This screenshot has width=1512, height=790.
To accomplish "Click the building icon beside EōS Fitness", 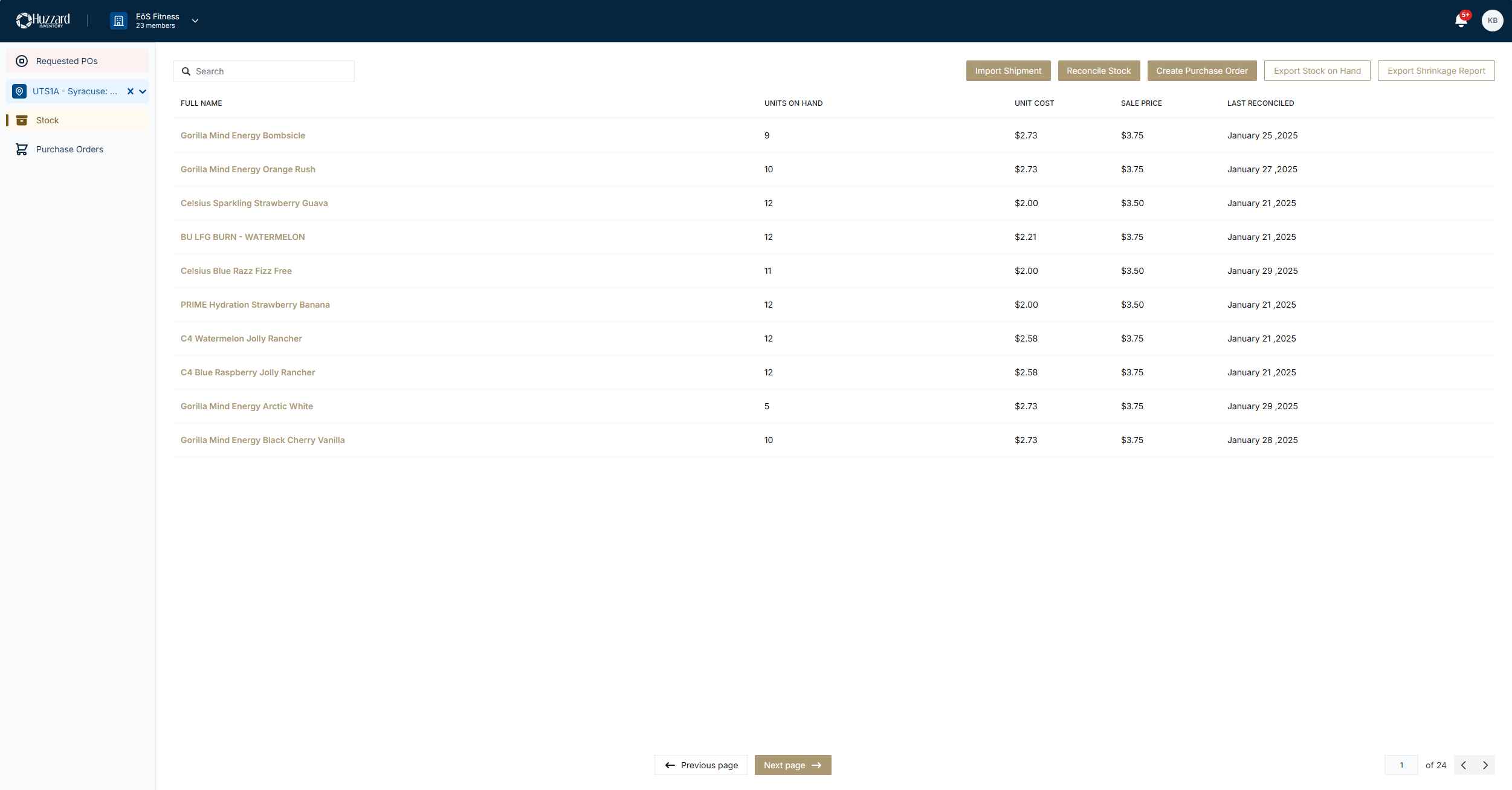I will (118, 20).
